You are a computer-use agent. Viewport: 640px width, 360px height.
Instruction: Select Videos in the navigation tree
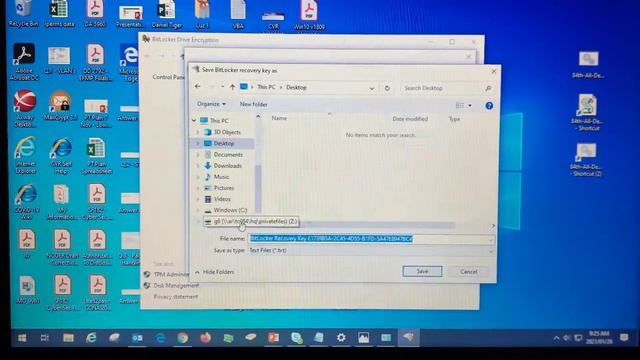(x=222, y=199)
